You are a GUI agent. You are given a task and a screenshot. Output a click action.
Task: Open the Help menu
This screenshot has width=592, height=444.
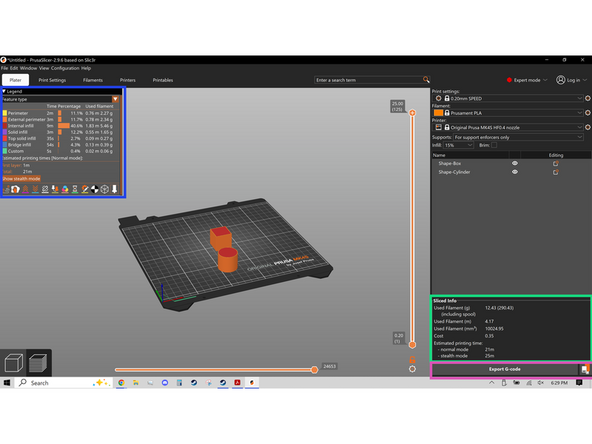tap(86, 68)
